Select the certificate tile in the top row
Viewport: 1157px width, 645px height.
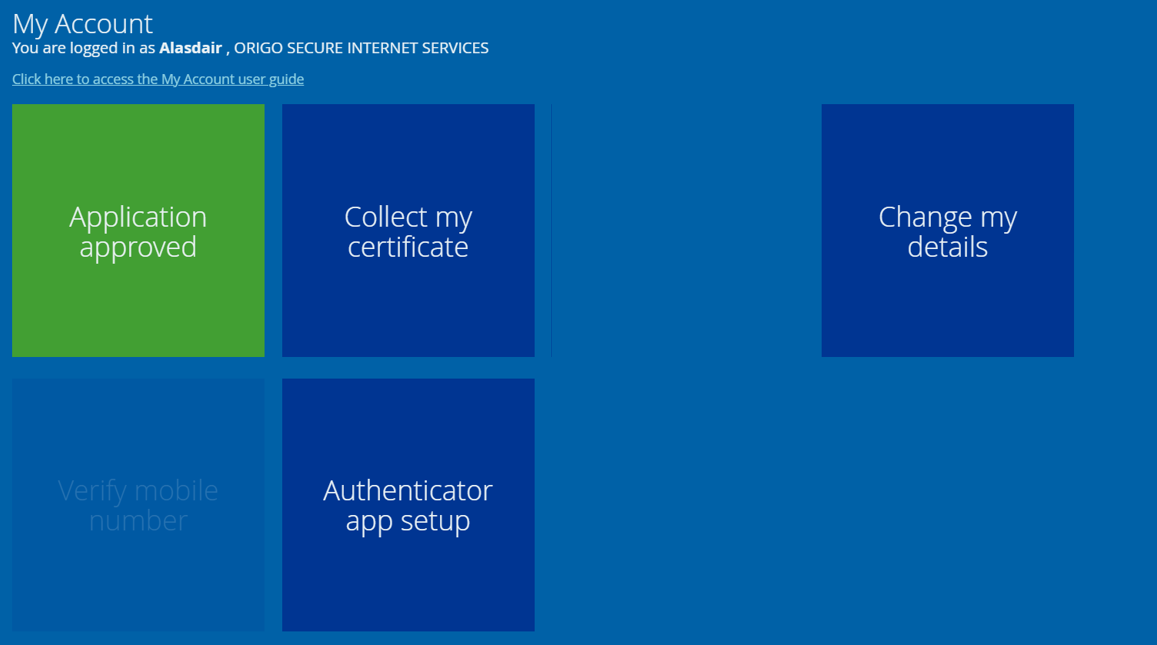point(408,230)
